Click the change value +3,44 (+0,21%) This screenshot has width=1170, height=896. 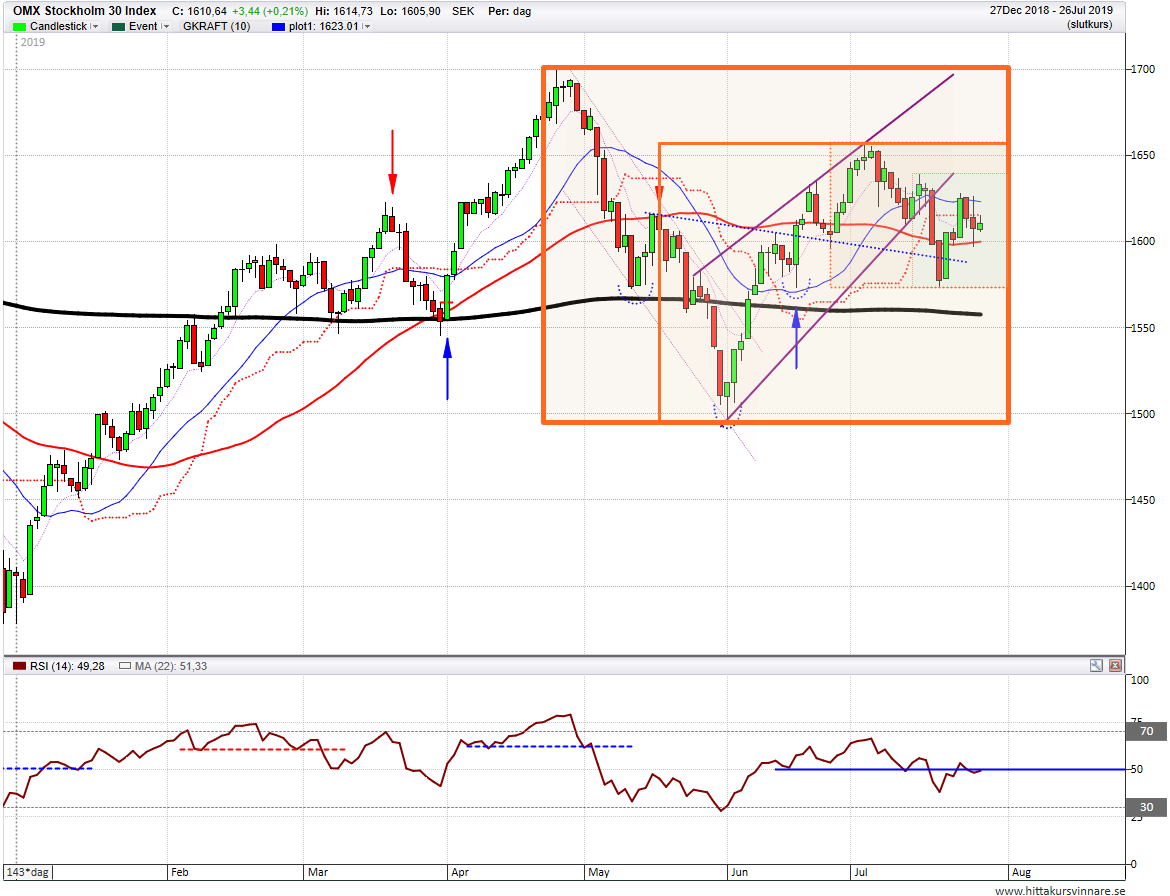coord(269,11)
